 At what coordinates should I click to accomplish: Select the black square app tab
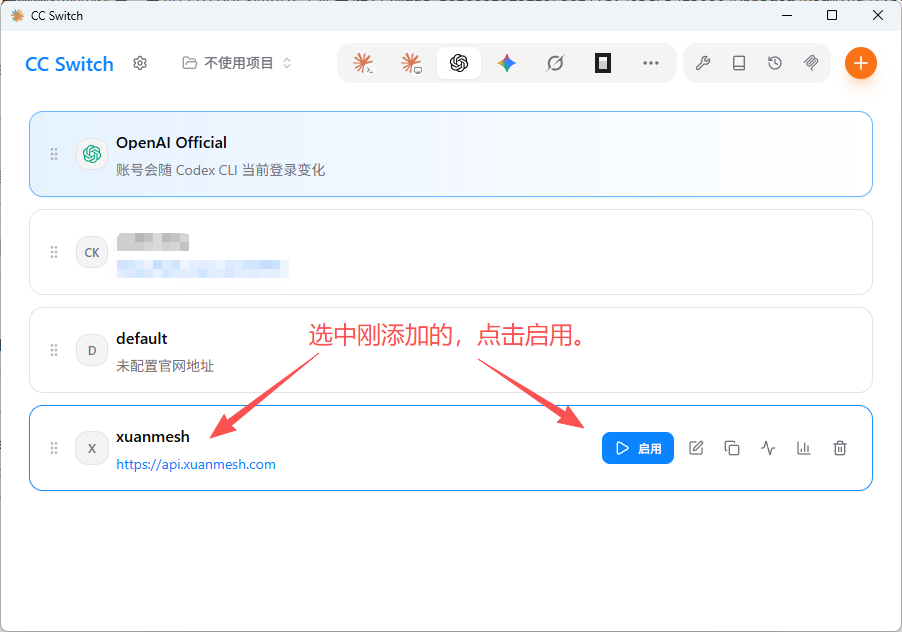602,63
